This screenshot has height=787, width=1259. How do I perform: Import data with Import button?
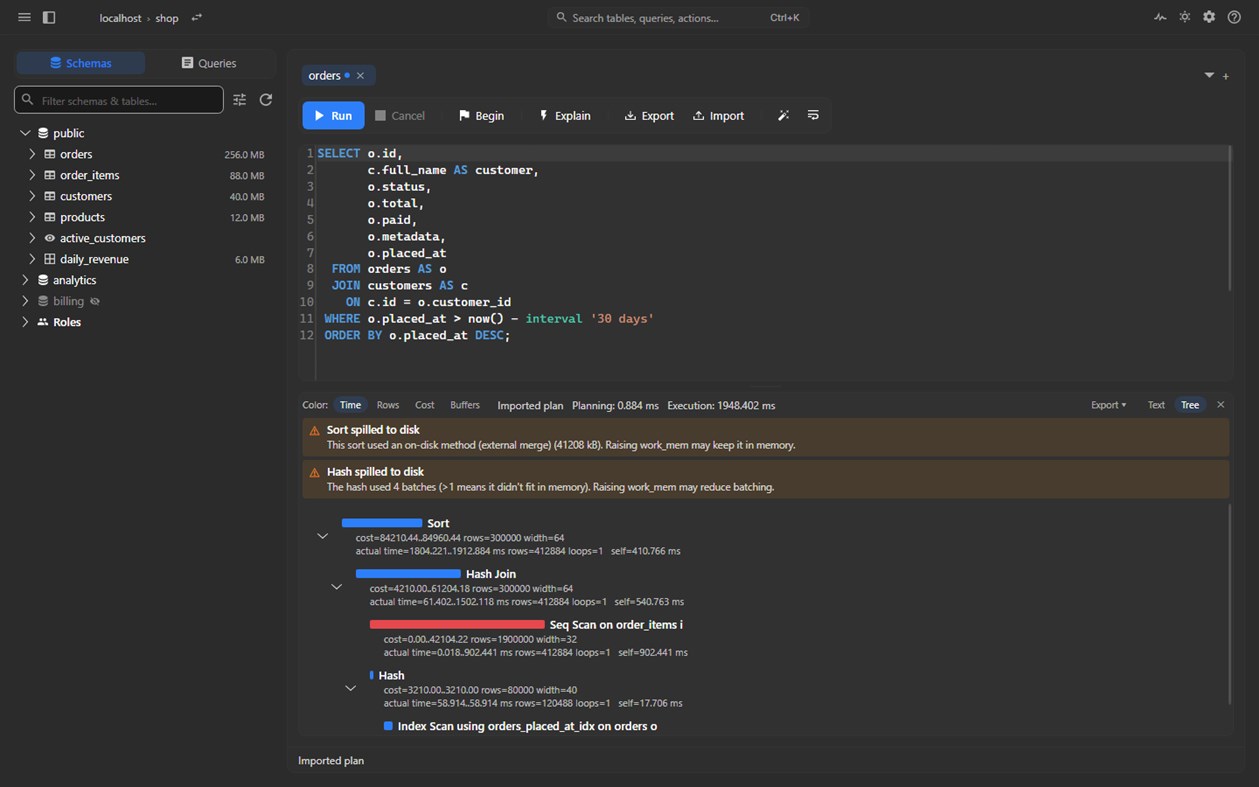(x=719, y=116)
